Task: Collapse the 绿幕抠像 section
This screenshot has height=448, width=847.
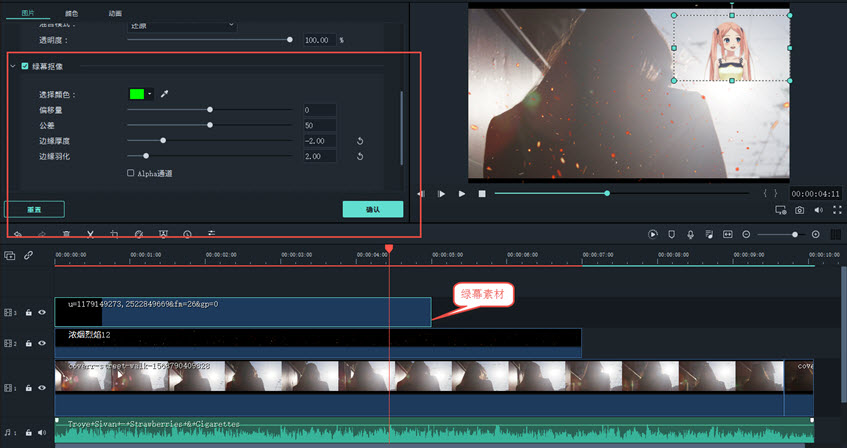Action: click(13, 67)
